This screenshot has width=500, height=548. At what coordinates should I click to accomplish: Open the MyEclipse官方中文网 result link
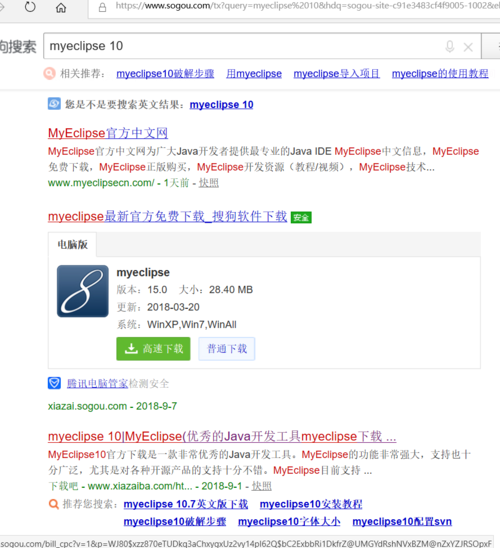108,133
